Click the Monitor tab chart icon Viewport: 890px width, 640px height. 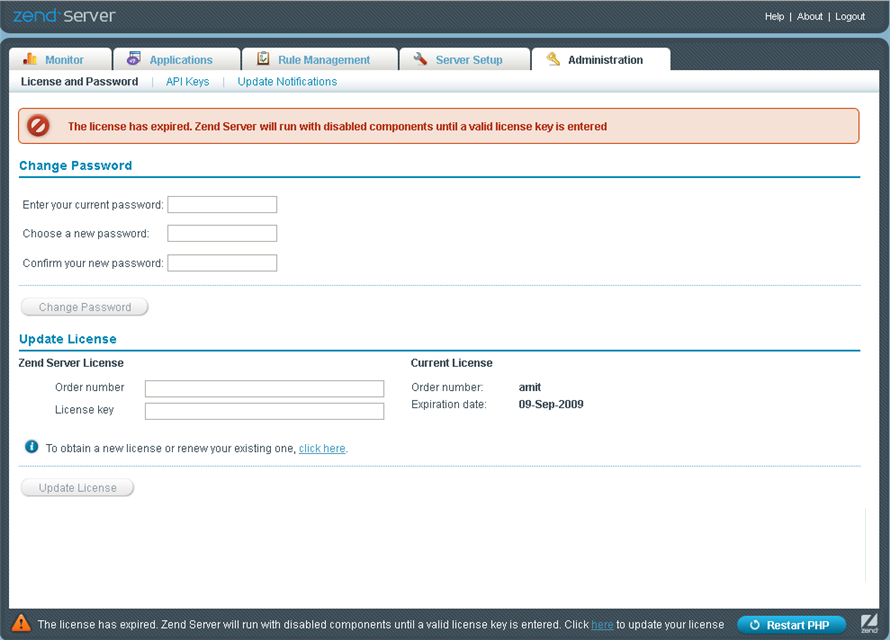[30, 59]
